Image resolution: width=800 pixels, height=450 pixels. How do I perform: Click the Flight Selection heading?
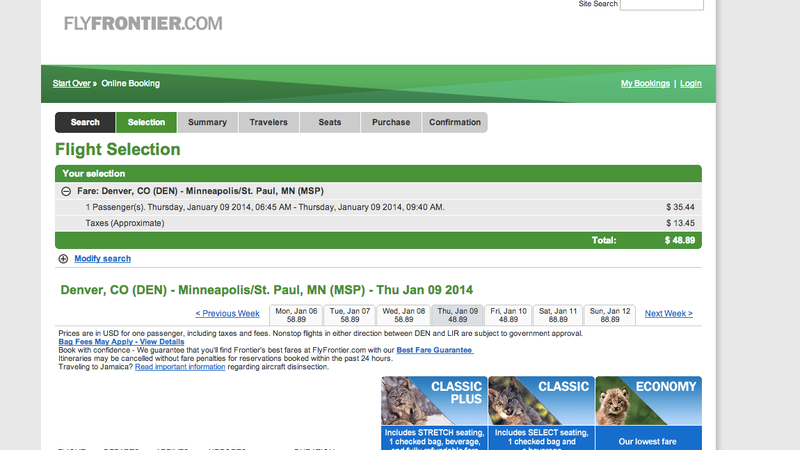tap(118, 149)
